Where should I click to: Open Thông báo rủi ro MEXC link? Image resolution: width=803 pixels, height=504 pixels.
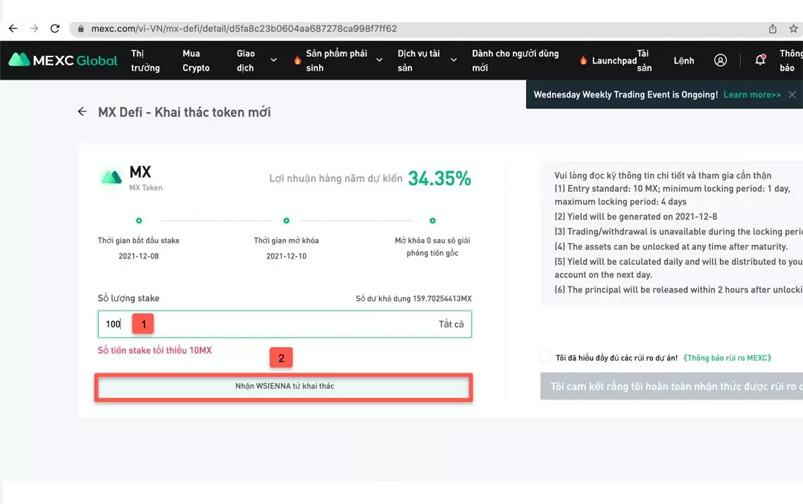pos(727,358)
